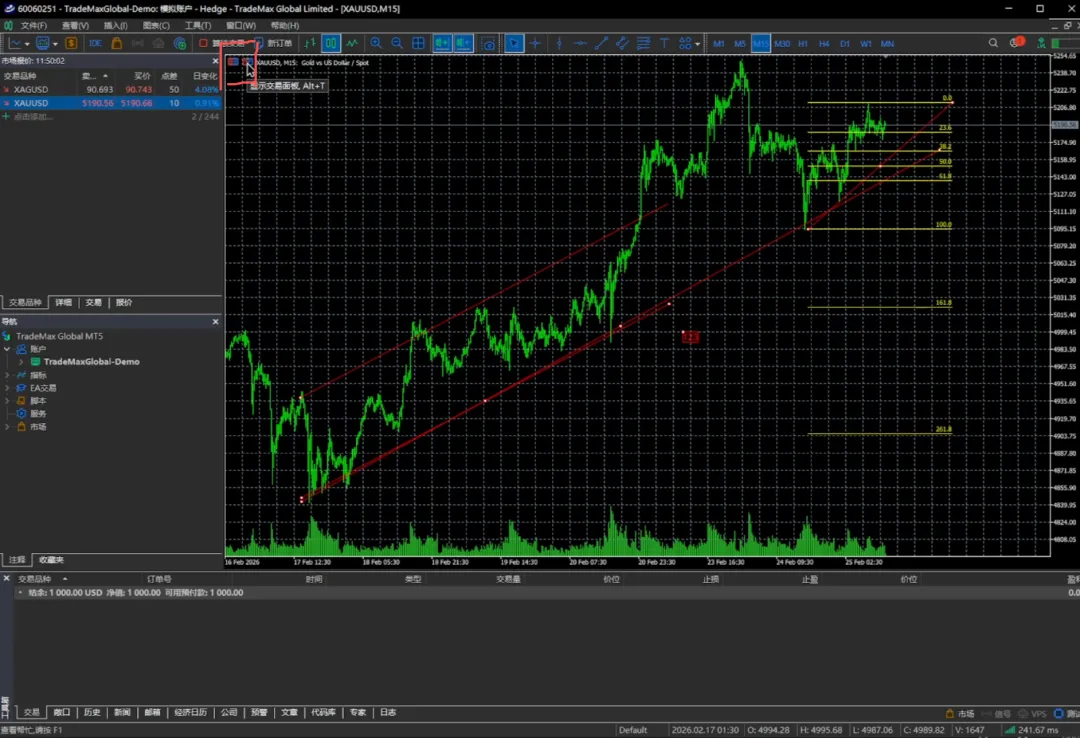Switch to the 历史 tab
The width and height of the screenshot is (1080, 738).
tap(92, 712)
